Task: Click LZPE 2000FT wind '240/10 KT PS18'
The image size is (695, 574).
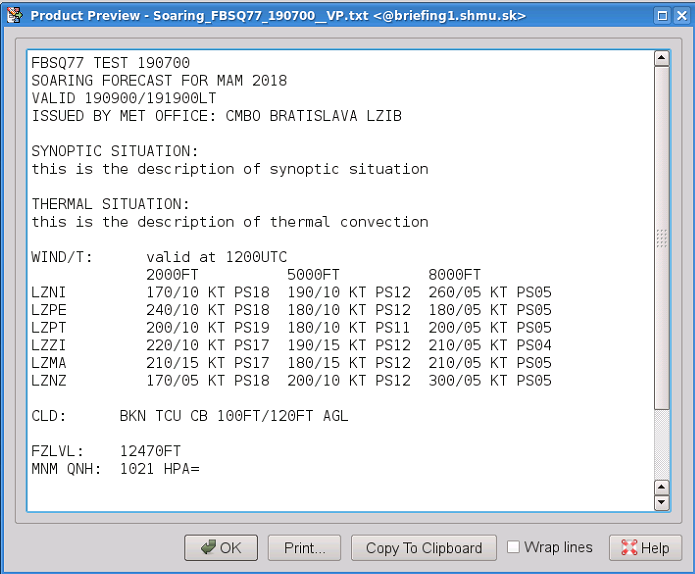Action: tap(208, 310)
